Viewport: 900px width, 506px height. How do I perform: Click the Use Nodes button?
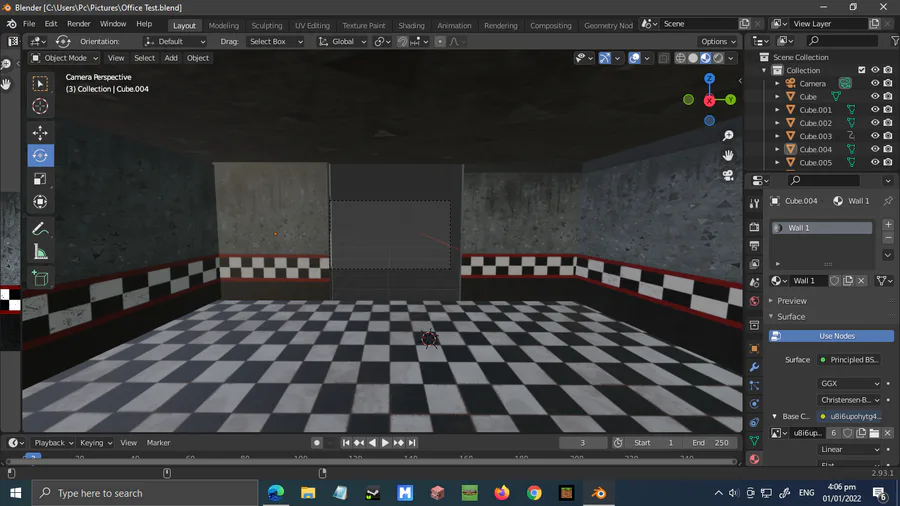point(832,336)
